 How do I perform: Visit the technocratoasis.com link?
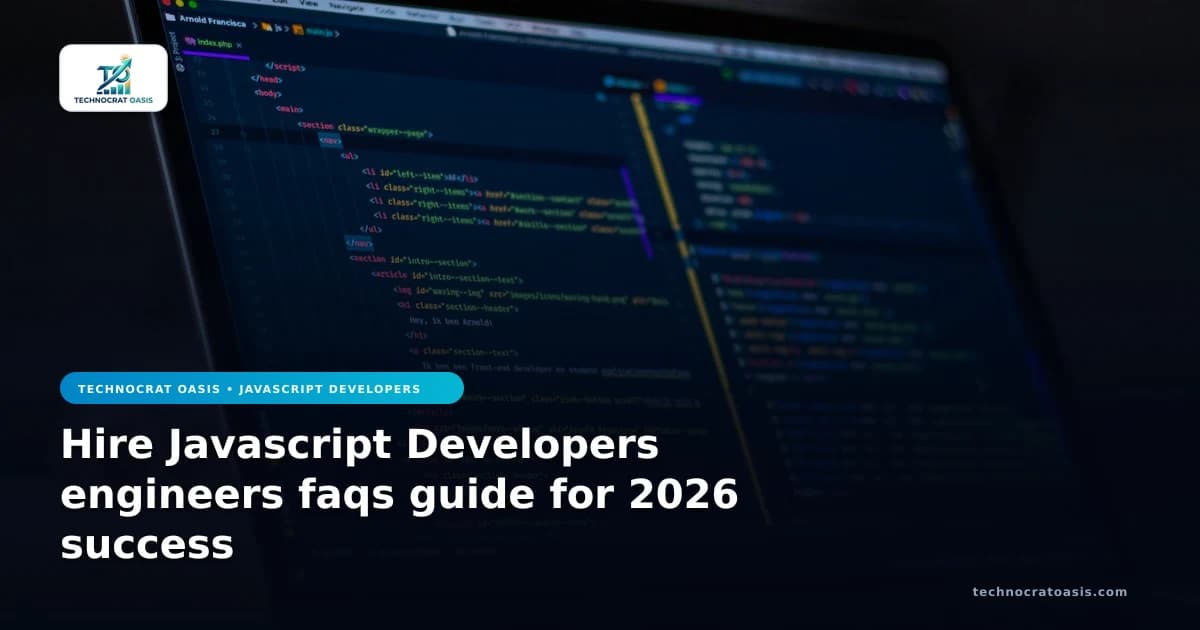coord(1050,592)
